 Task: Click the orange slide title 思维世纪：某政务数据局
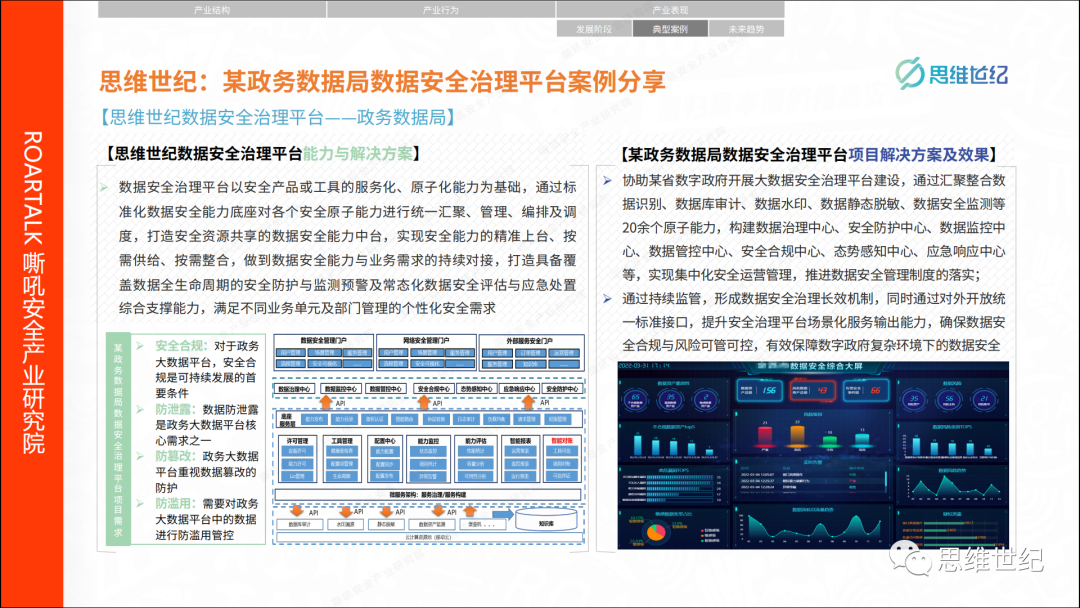[x=383, y=82]
